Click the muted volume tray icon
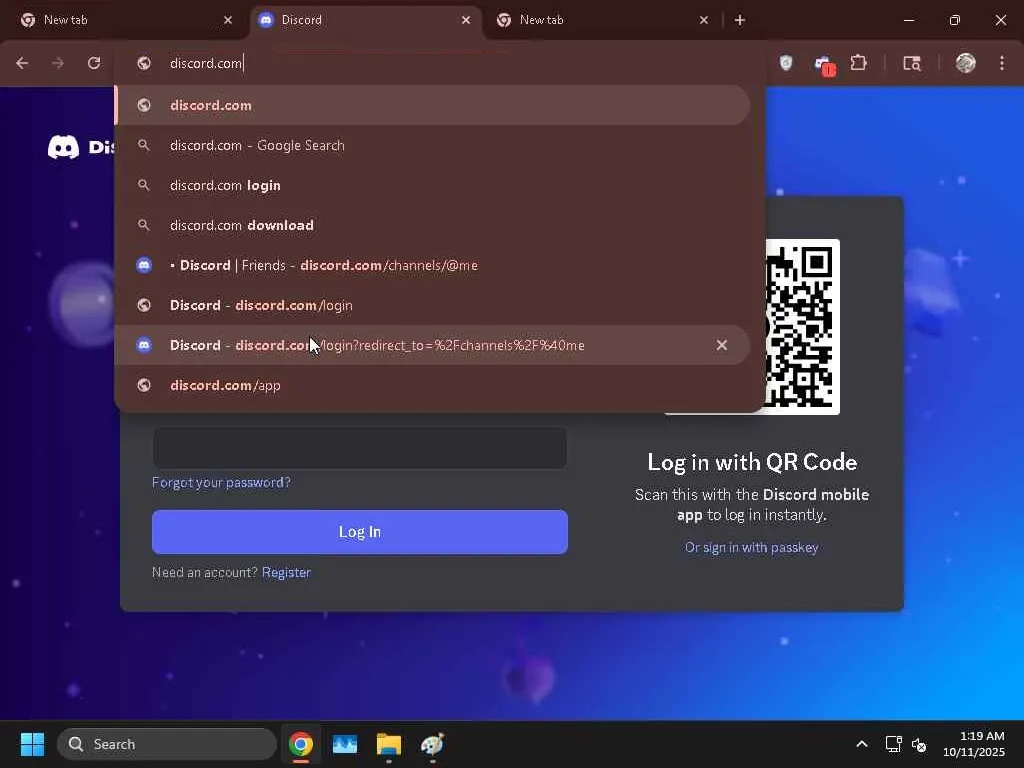 919,744
